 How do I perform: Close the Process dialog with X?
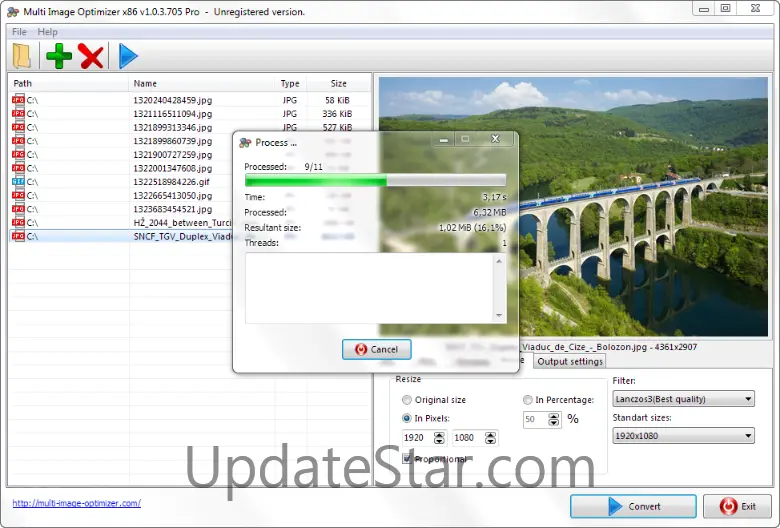[x=495, y=139]
